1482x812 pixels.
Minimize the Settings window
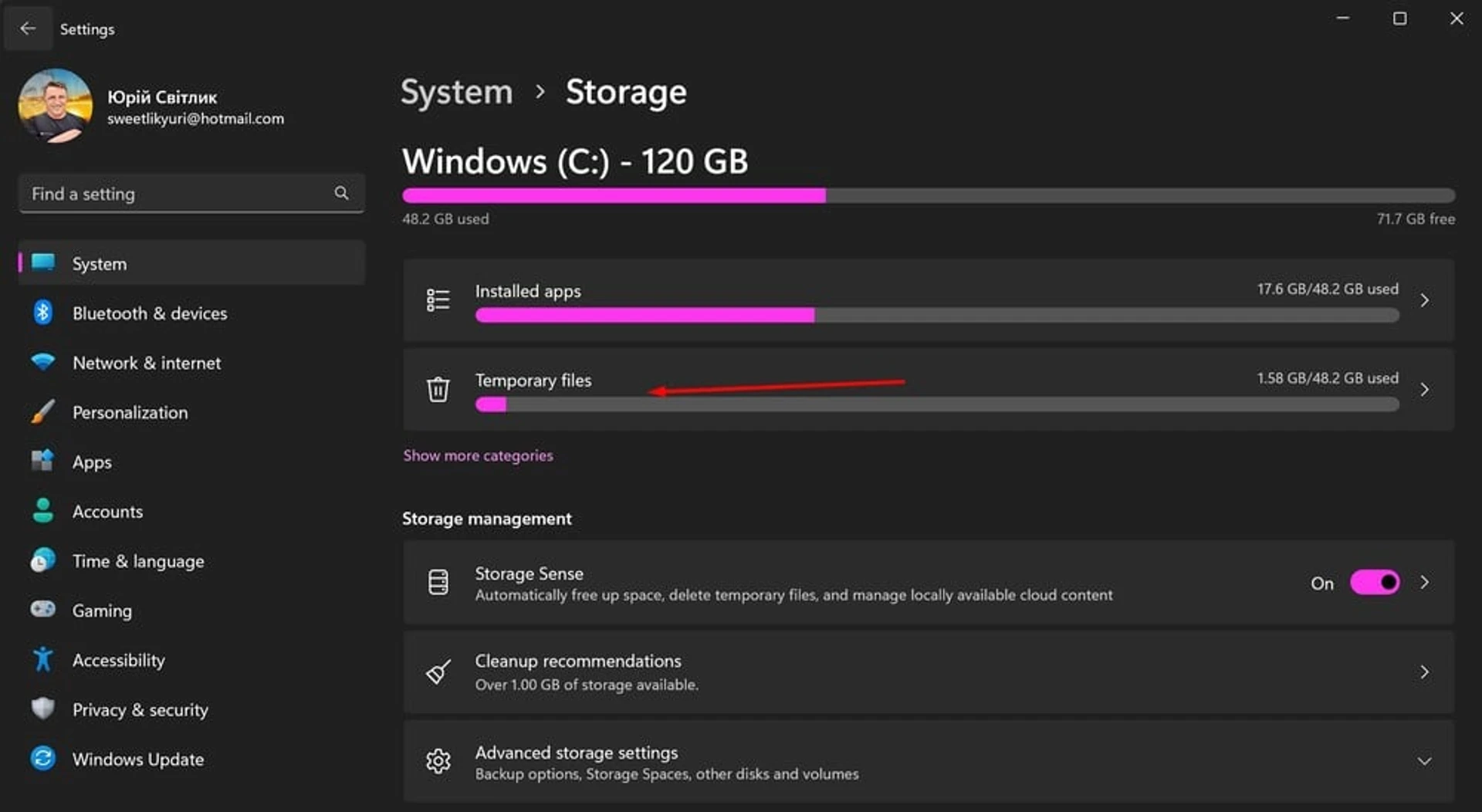pos(1343,19)
